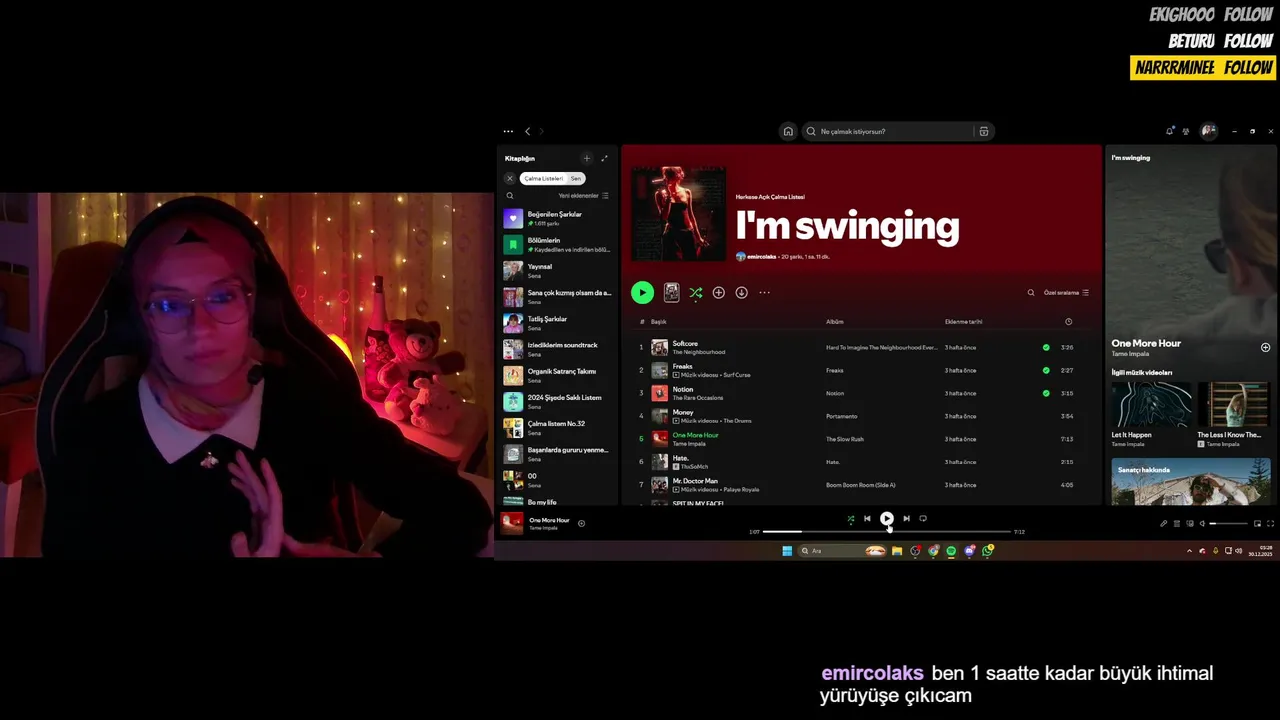Image resolution: width=1280 pixels, height=720 pixels.
Task: Open Beğenilen Şarkılar in the library
Action: pyautogui.click(x=557, y=218)
